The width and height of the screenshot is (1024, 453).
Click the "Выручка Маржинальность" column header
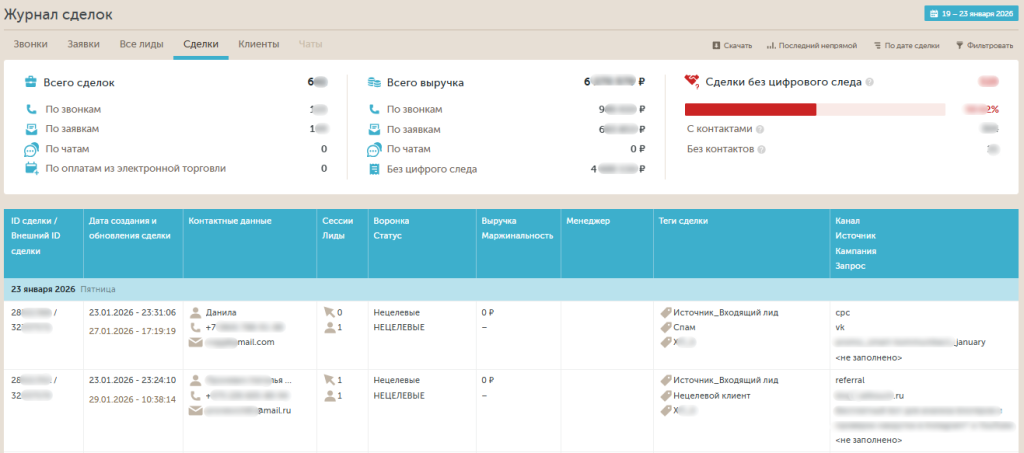click(517, 228)
